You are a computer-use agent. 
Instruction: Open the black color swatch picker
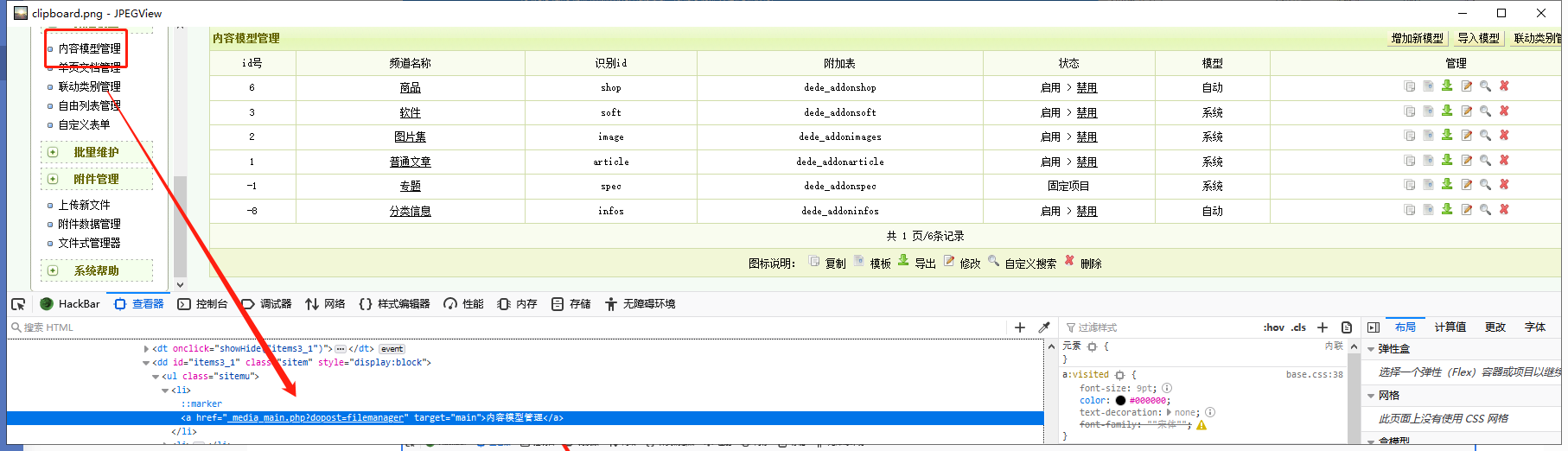point(1120,401)
